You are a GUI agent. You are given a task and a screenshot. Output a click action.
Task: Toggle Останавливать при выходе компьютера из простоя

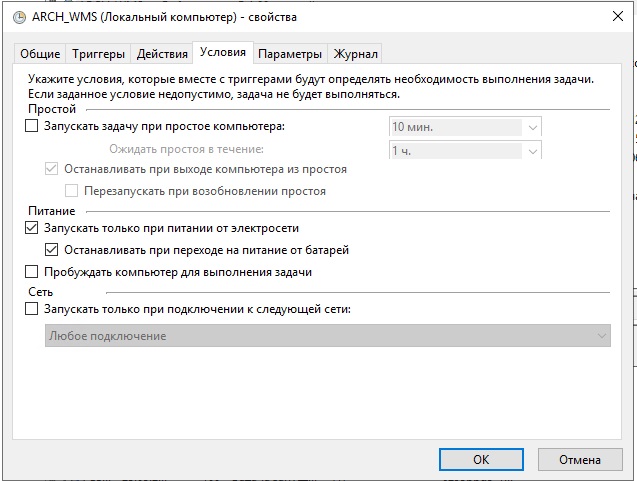53,170
